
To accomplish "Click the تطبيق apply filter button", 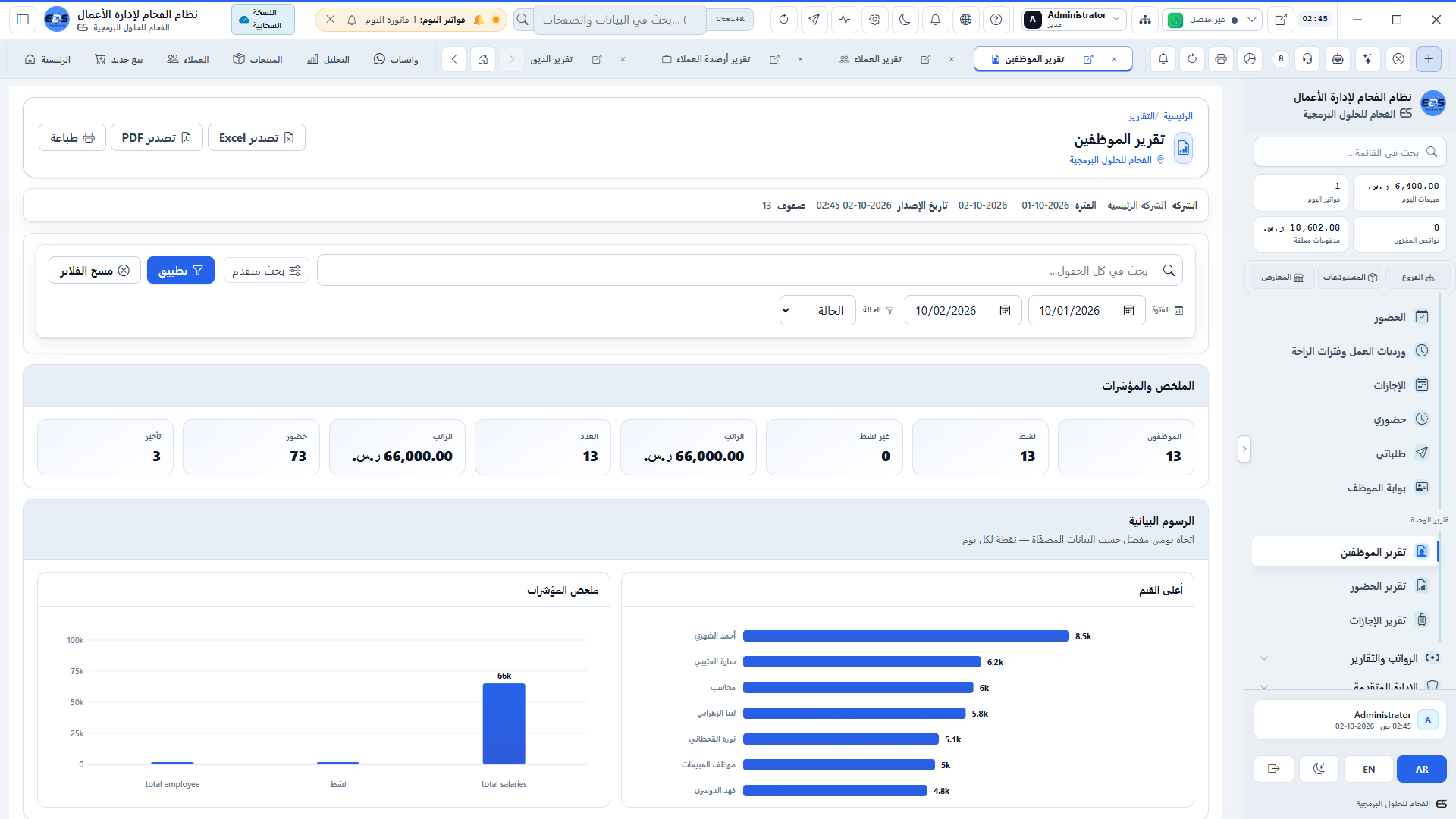I will pyautogui.click(x=180, y=271).
